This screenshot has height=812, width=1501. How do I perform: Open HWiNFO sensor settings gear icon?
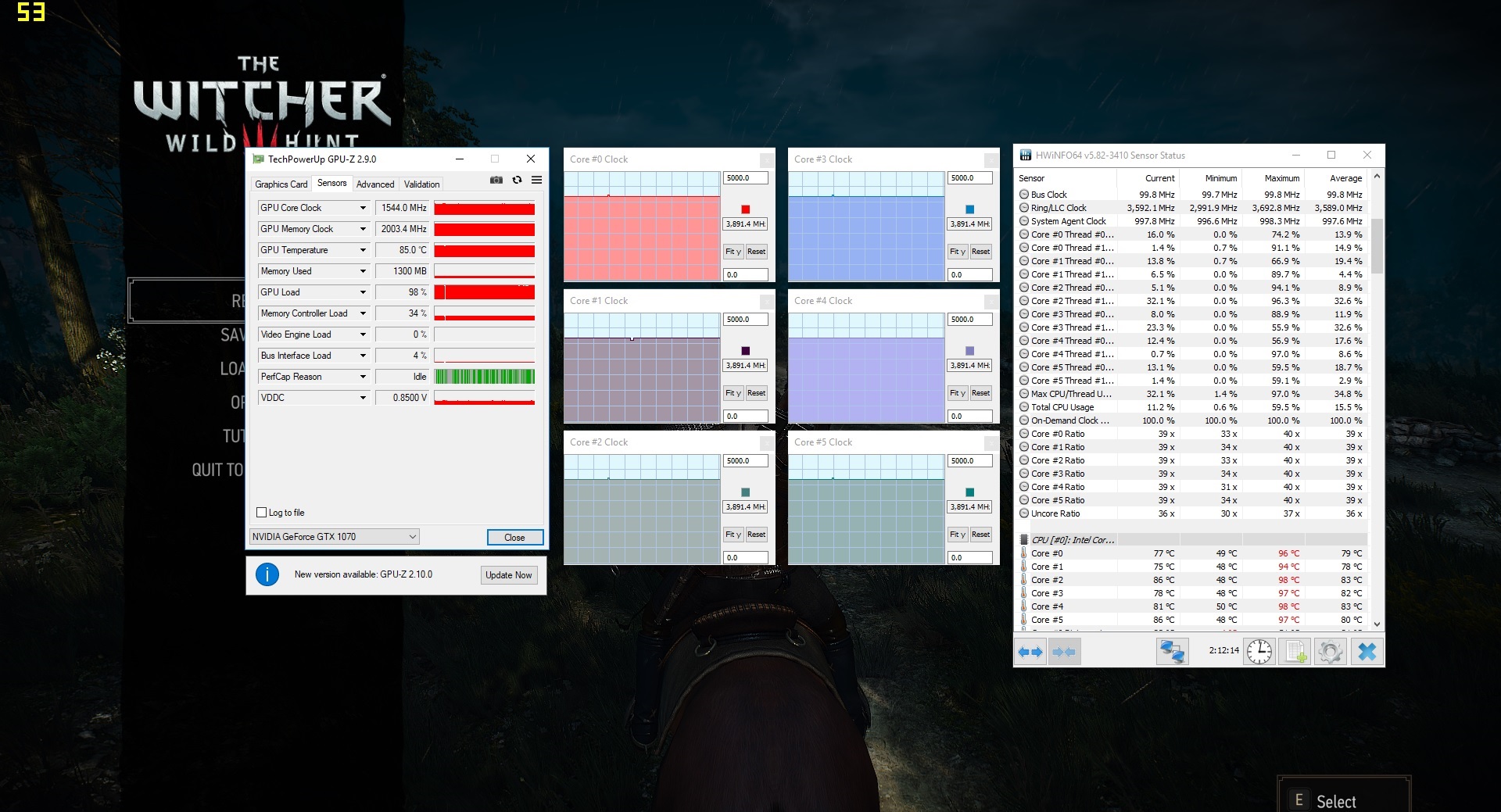point(1330,651)
